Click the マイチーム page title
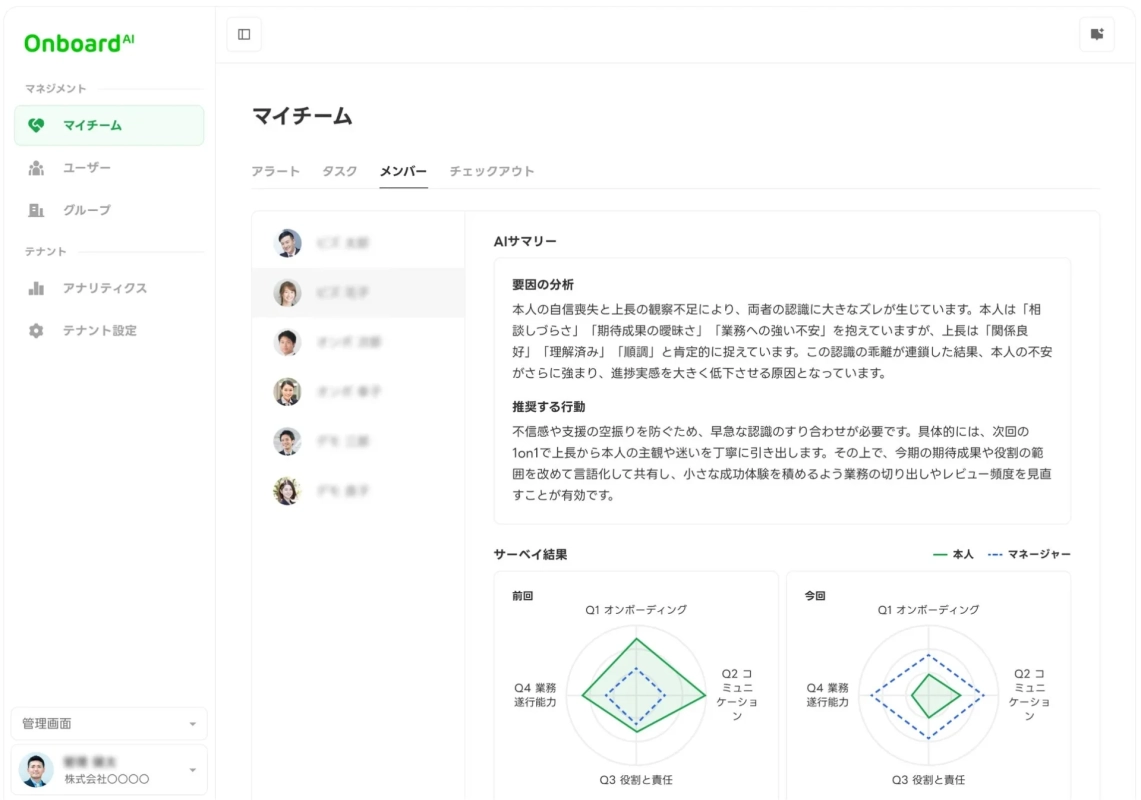 [x=302, y=116]
